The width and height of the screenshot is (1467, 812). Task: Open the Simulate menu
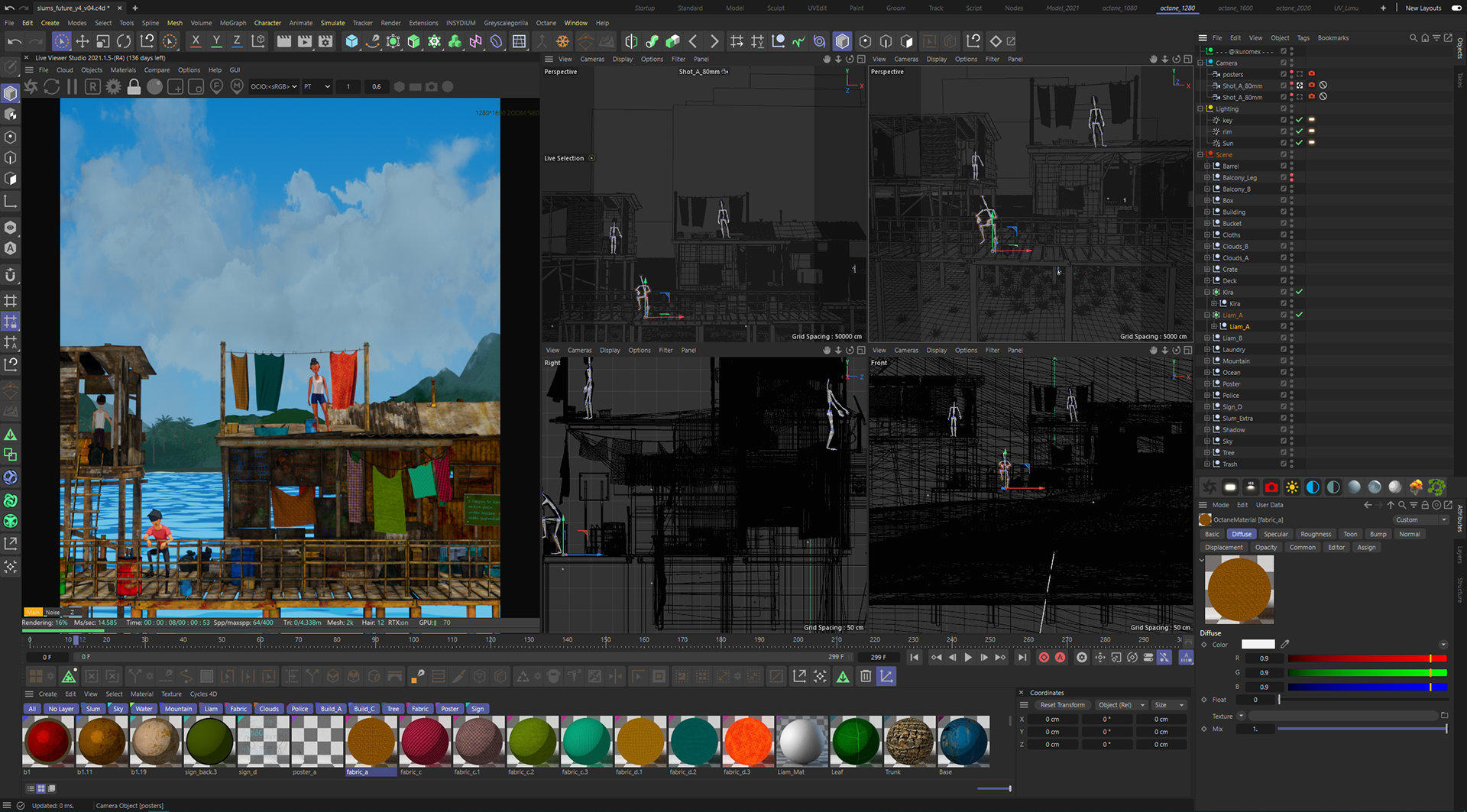pos(332,23)
